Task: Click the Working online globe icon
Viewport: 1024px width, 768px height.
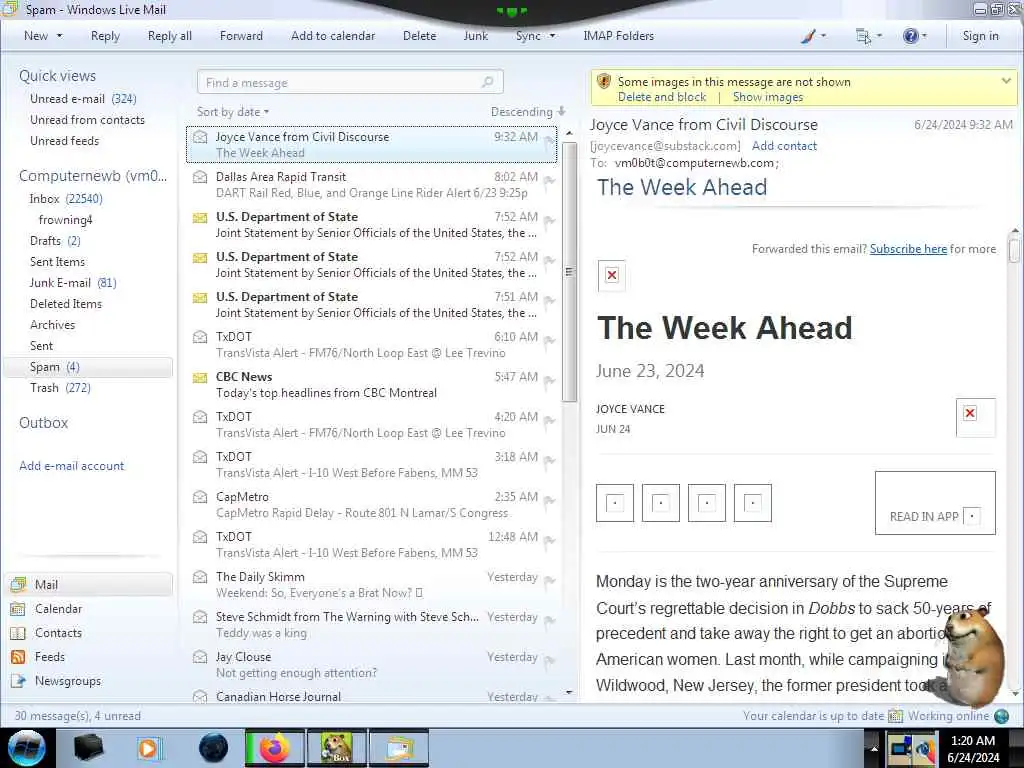Action: coord(1001,716)
